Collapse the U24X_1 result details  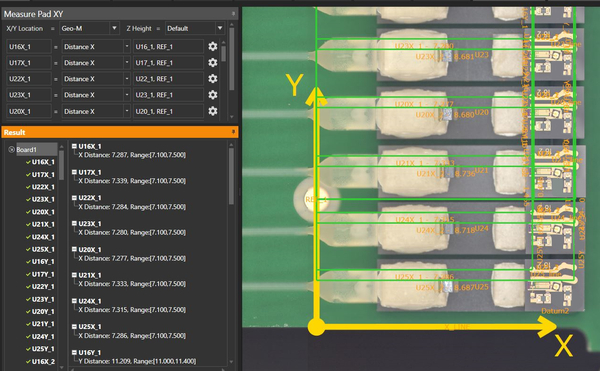coord(74,301)
